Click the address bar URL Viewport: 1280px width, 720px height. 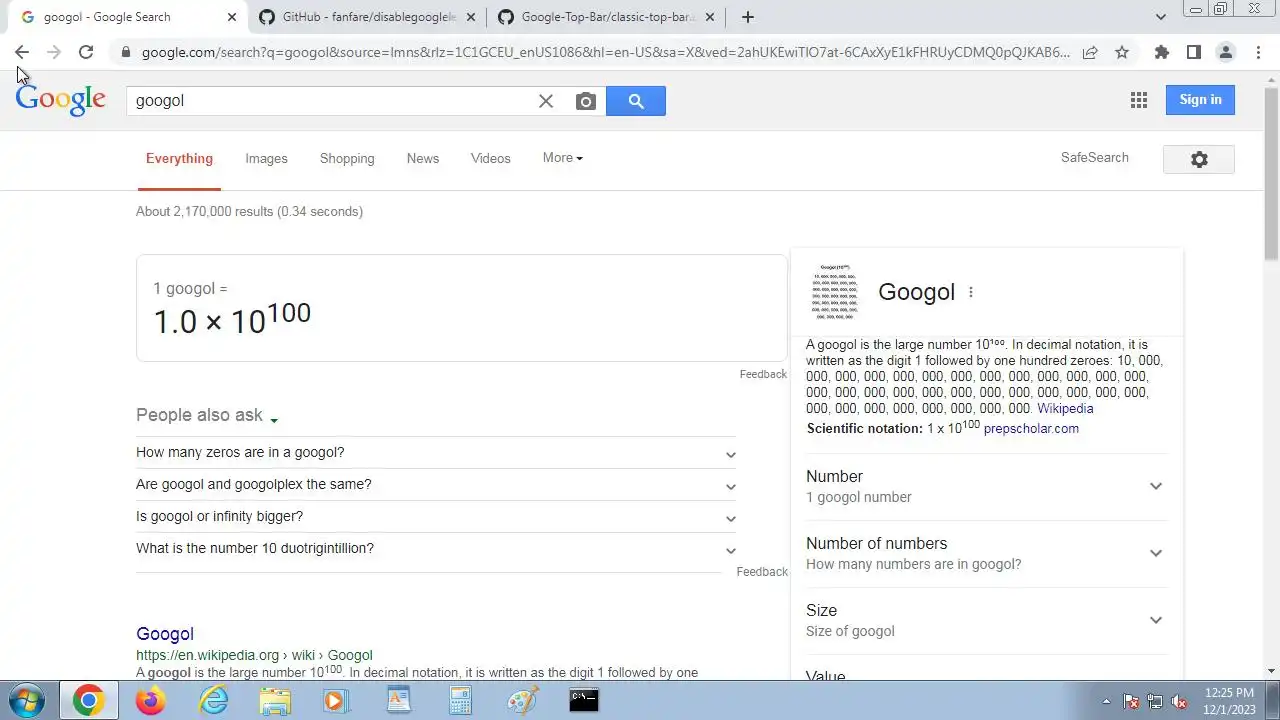[x=605, y=52]
